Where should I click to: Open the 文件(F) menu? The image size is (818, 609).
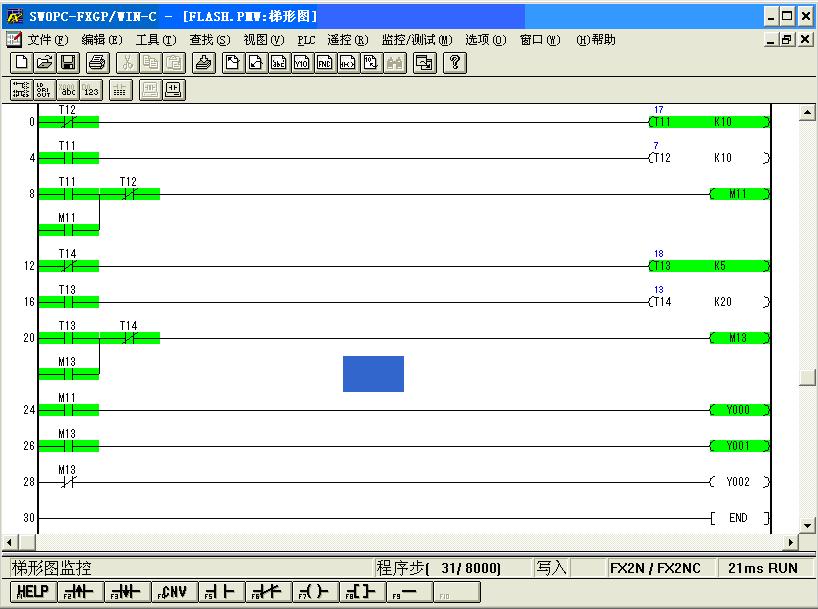pyautogui.click(x=48, y=40)
